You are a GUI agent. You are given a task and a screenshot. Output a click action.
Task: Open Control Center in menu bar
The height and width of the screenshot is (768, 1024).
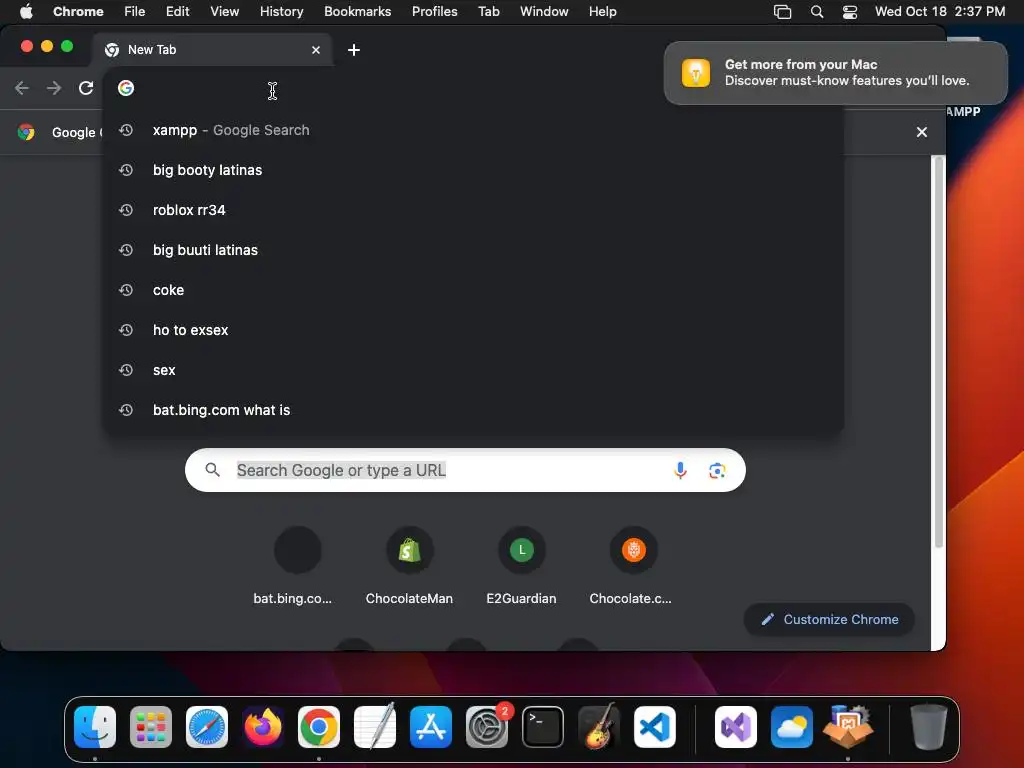[x=850, y=12]
